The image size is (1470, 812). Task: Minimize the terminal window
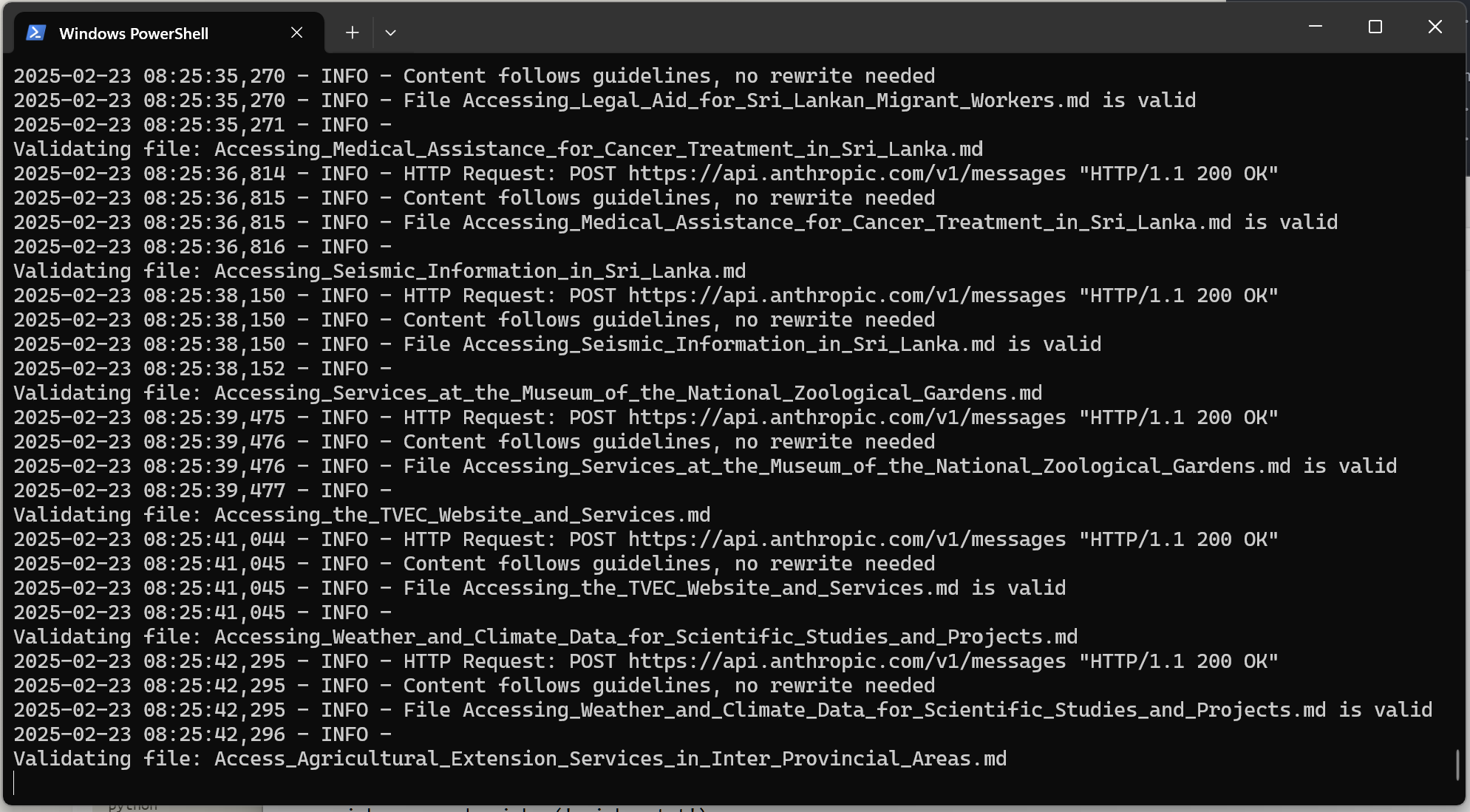click(x=1316, y=27)
